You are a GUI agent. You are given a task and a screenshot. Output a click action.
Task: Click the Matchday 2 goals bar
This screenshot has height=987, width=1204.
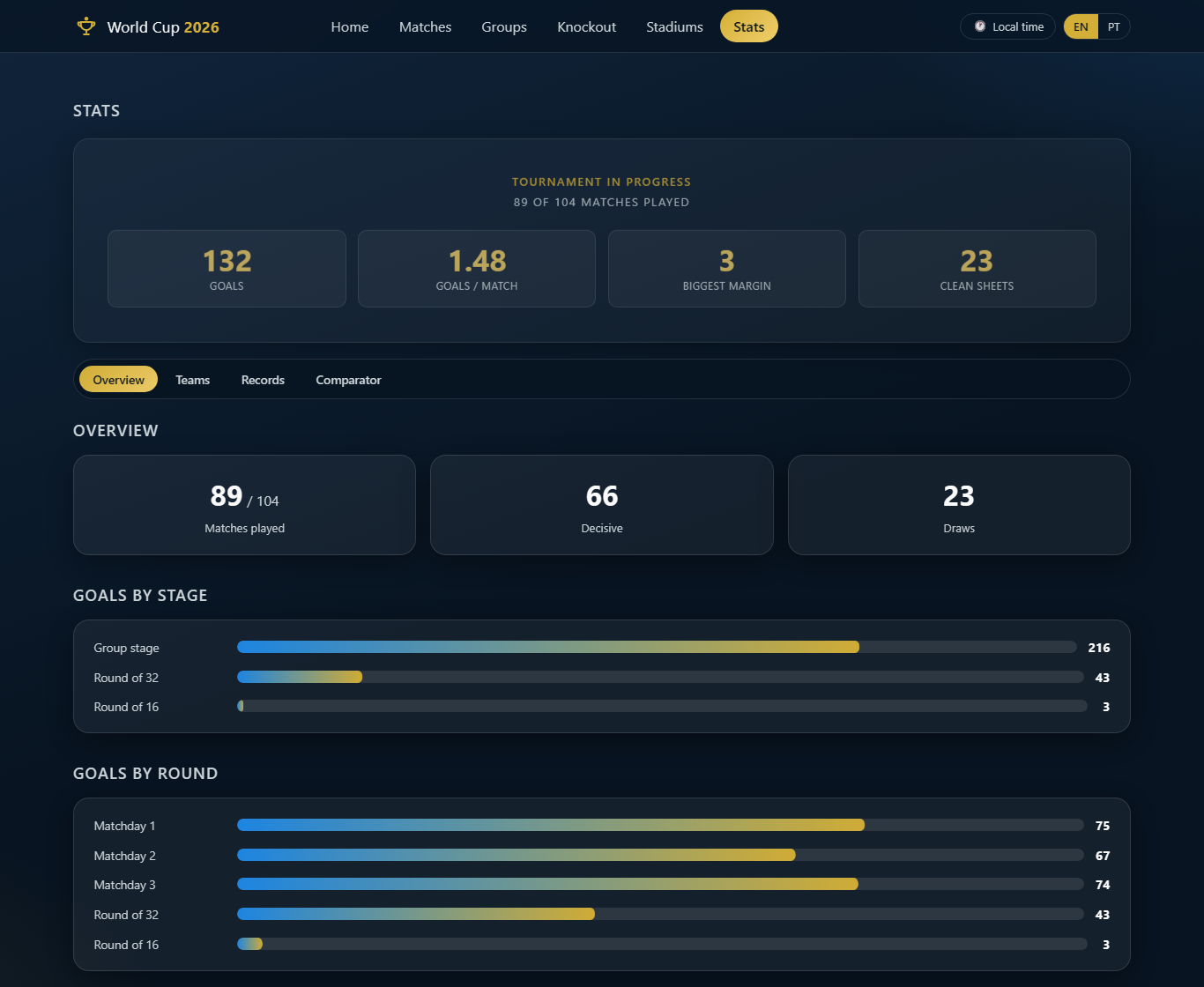[x=660, y=855]
